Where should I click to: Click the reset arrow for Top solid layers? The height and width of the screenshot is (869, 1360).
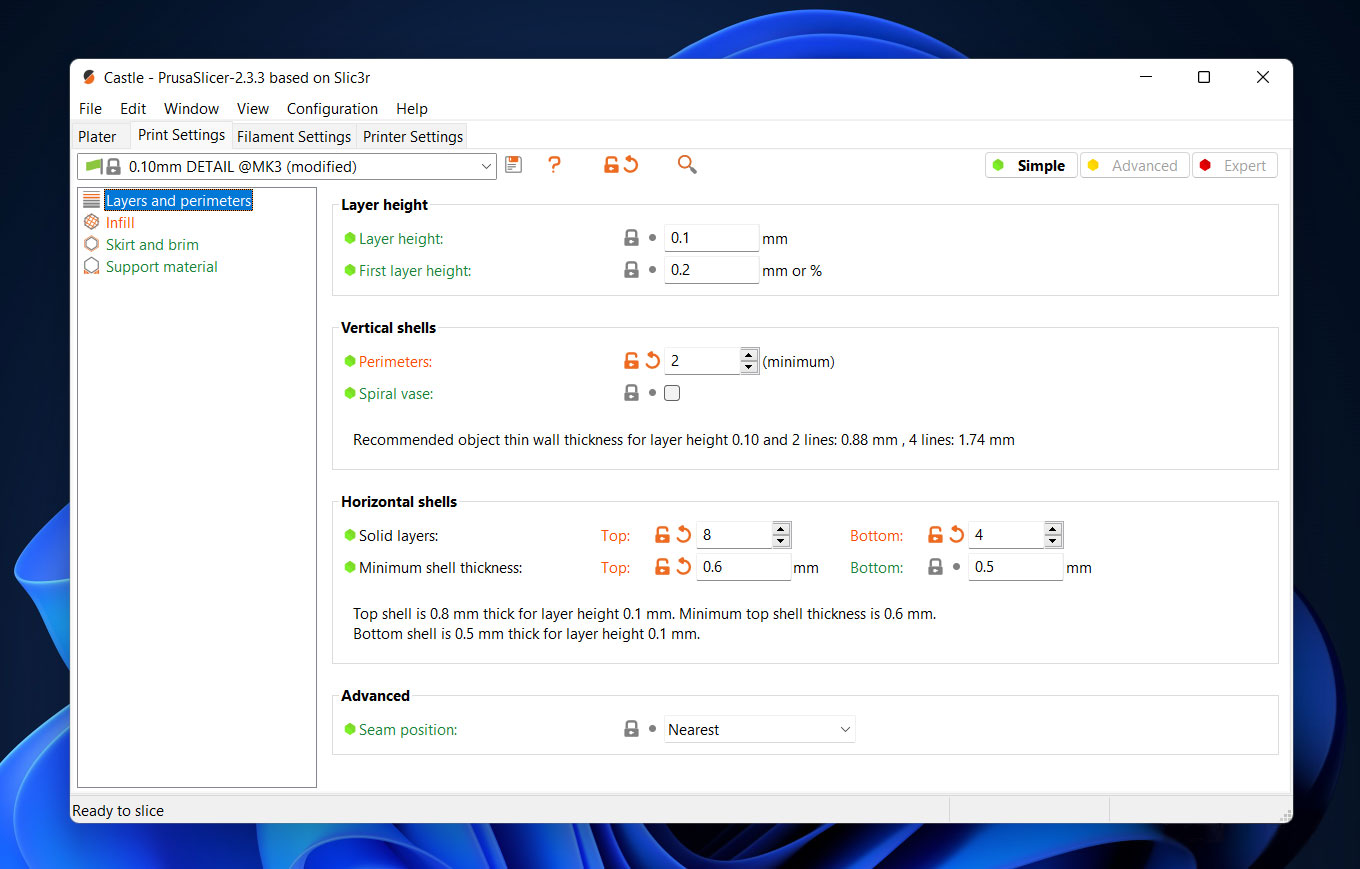click(x=684, y=535)
